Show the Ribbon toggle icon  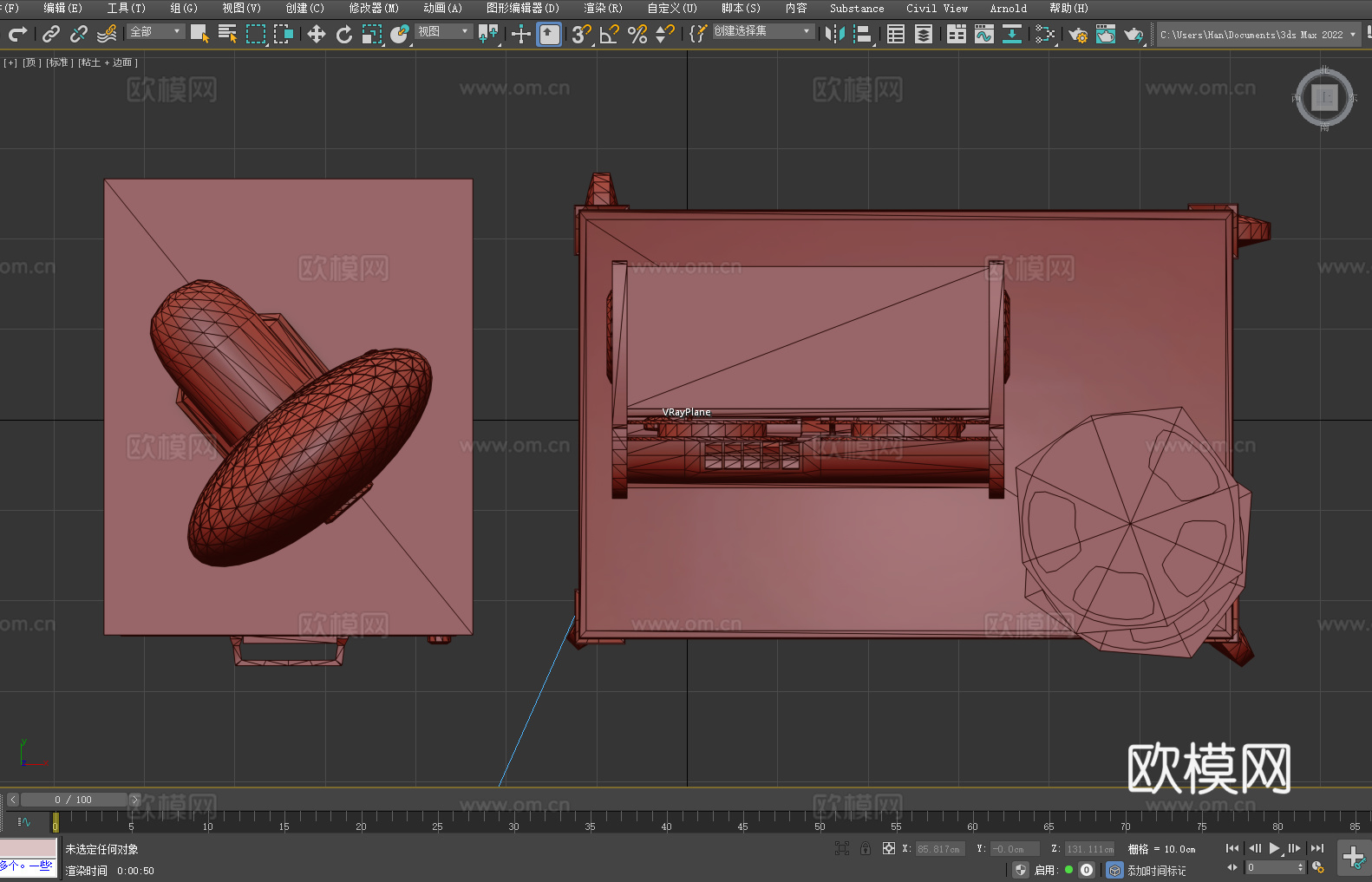[x=957, y=34]
